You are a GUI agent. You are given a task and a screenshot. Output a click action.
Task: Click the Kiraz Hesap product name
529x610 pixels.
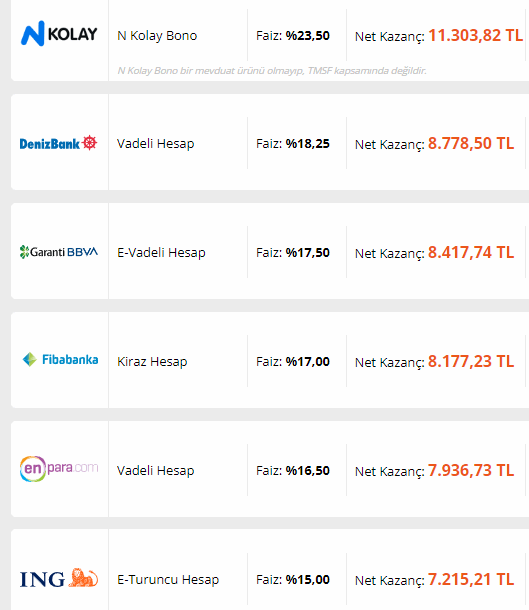pyautogui.click(x=152, y=362)
